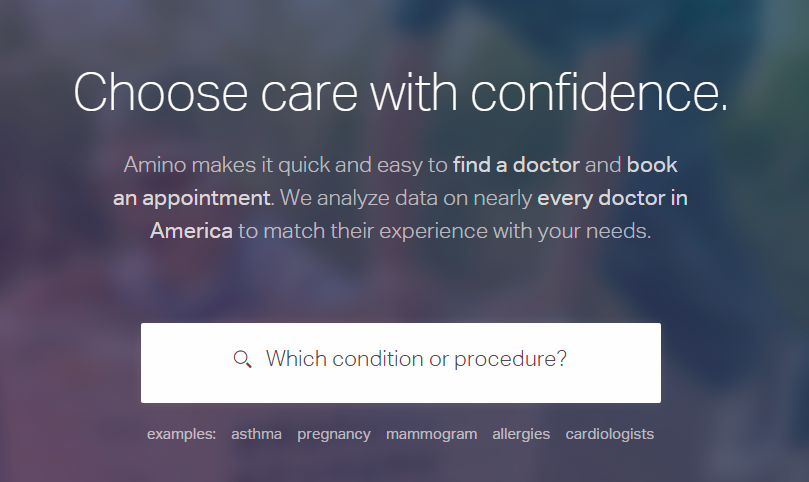809x482 pixels.
Task: Click the bold "an appointment" text
Action: pyautogui.click(x=191, y=197)
